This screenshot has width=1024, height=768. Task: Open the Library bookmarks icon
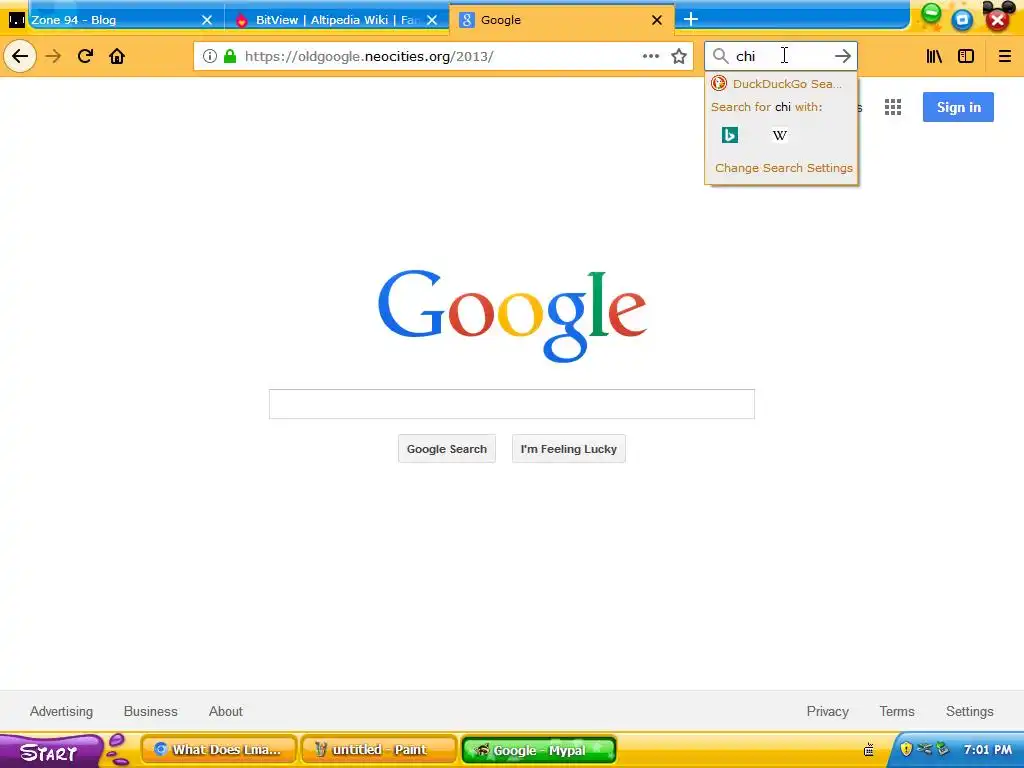point(935,56)
